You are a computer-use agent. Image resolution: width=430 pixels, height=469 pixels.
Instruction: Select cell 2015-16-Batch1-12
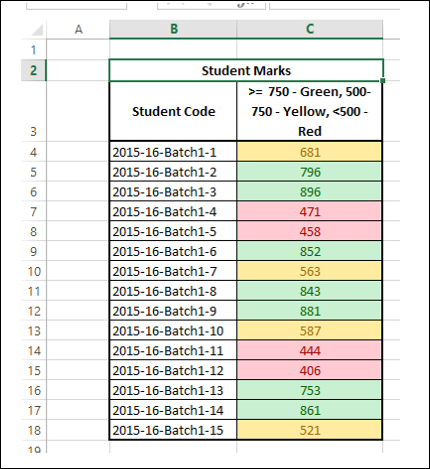point(173,370)
